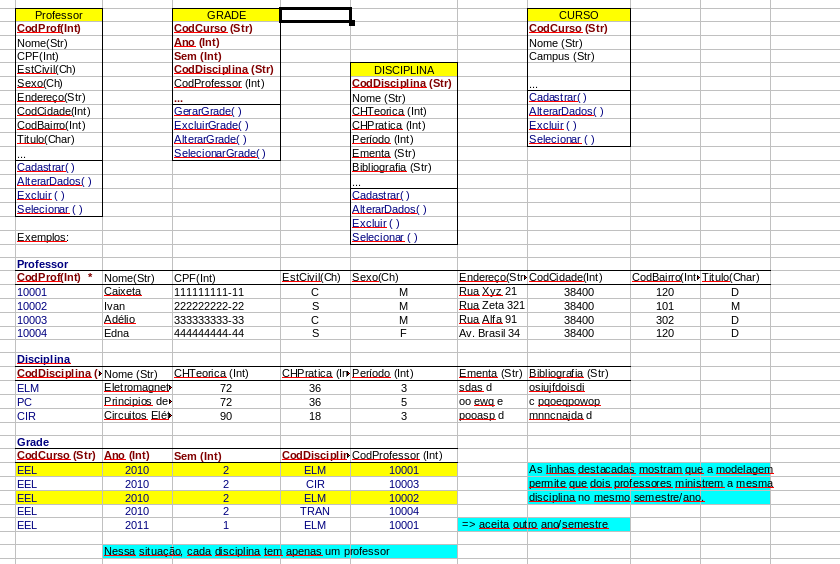The width and height of the screenshot is (840, 564).
Task: Click the cell containing Caixeta
Action: [x=123, y=291]
